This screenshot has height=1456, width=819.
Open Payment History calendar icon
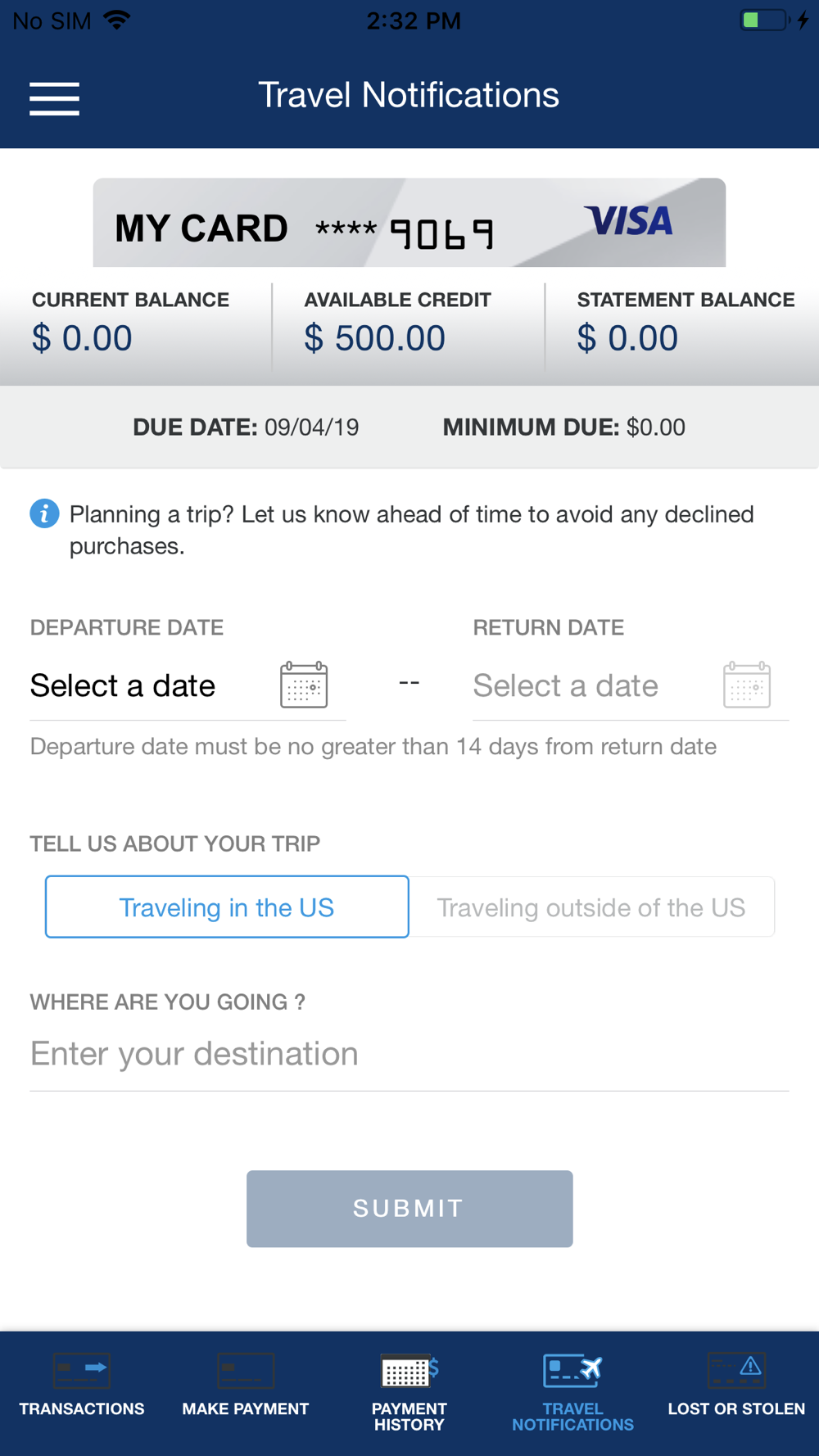(409, 1370)
